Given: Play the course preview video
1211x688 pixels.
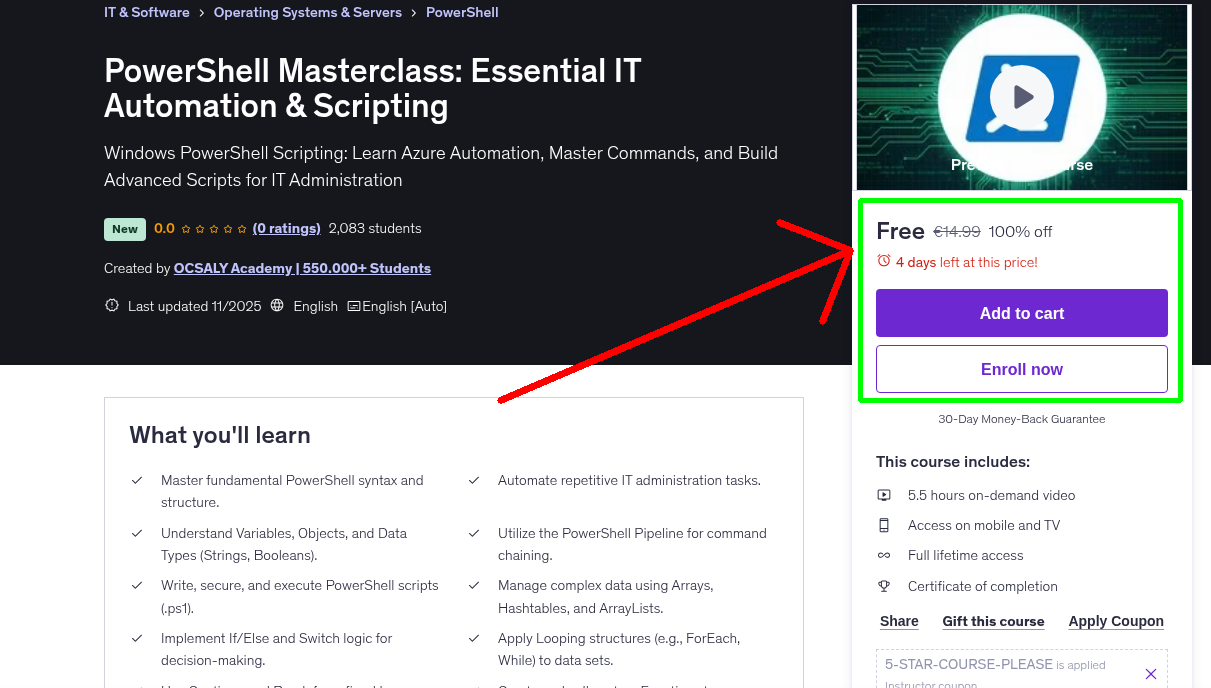Looking at the screenshot, I should pyautogui.click(x=1021, y=96).
